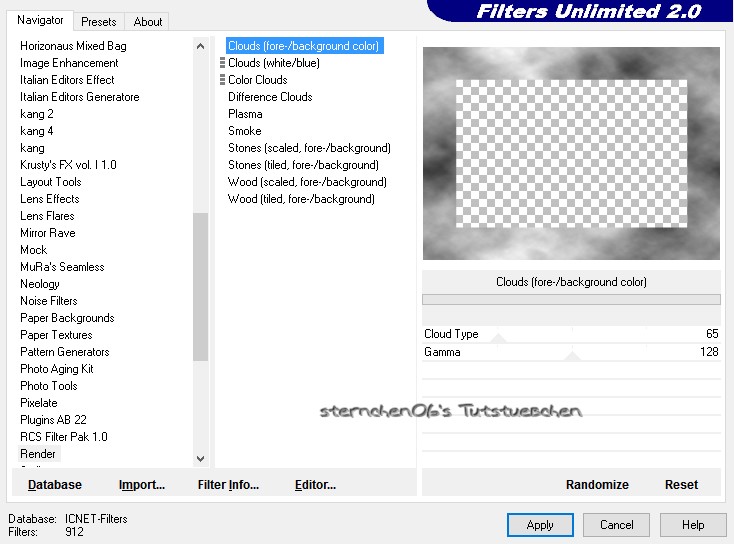The image size is (734, 544).
Task: Select kang 4 category
Action: 37,131
